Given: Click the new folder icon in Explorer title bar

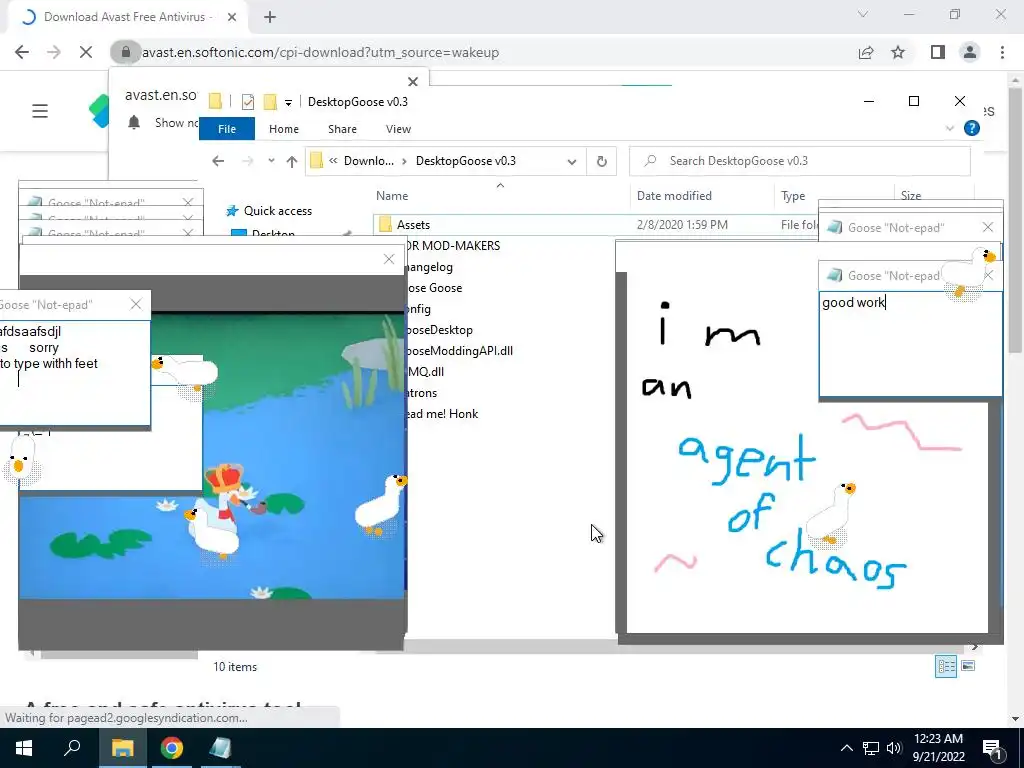Looking at the screenshot, I should point(270,101).
